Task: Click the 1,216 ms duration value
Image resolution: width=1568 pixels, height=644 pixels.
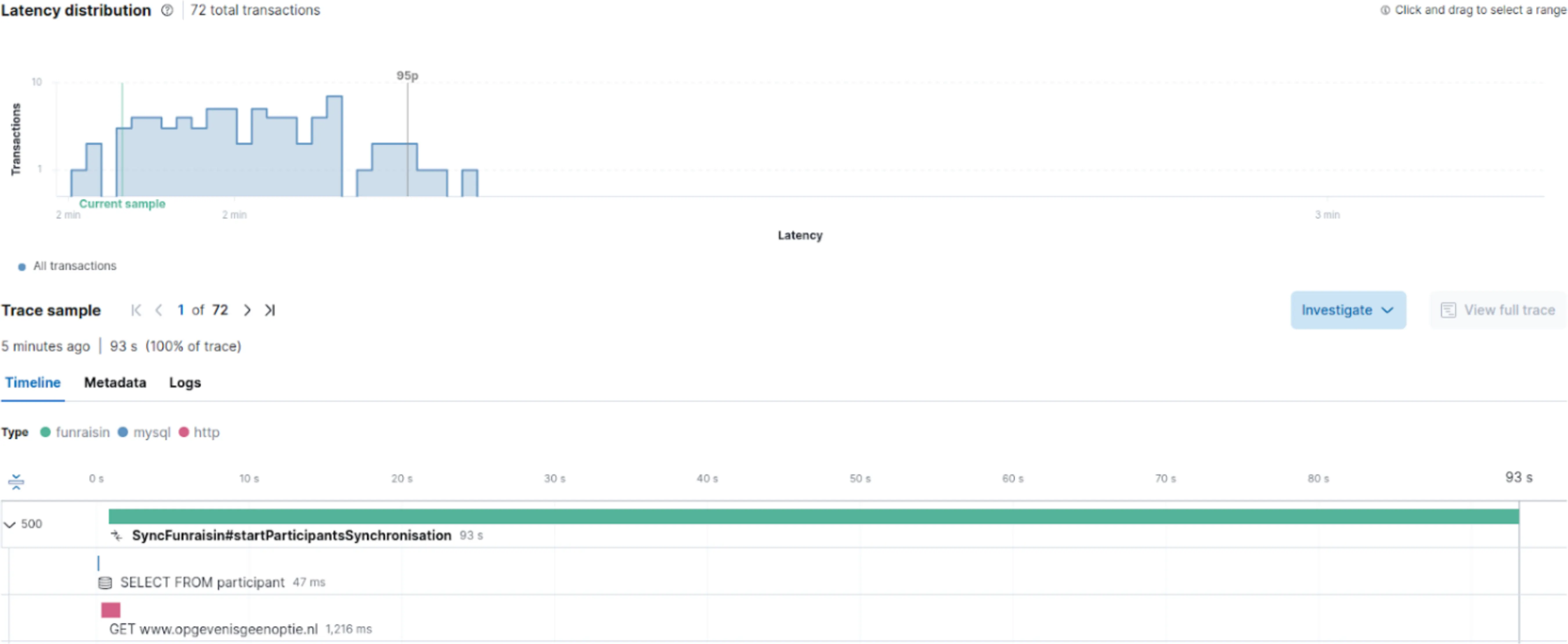Action: (348, 629)
